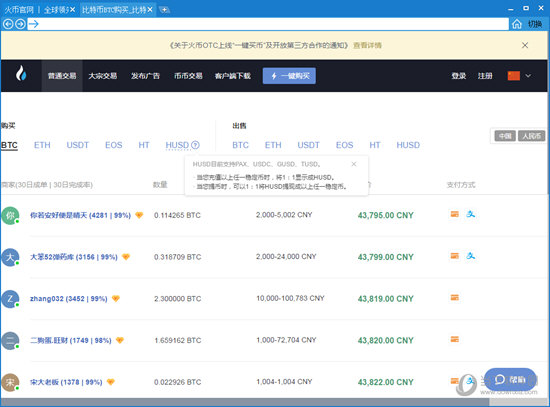The width and height of the screenshot is (550, 407).
Task: Click the Huobi flame logo
Action: coord(21,73)
